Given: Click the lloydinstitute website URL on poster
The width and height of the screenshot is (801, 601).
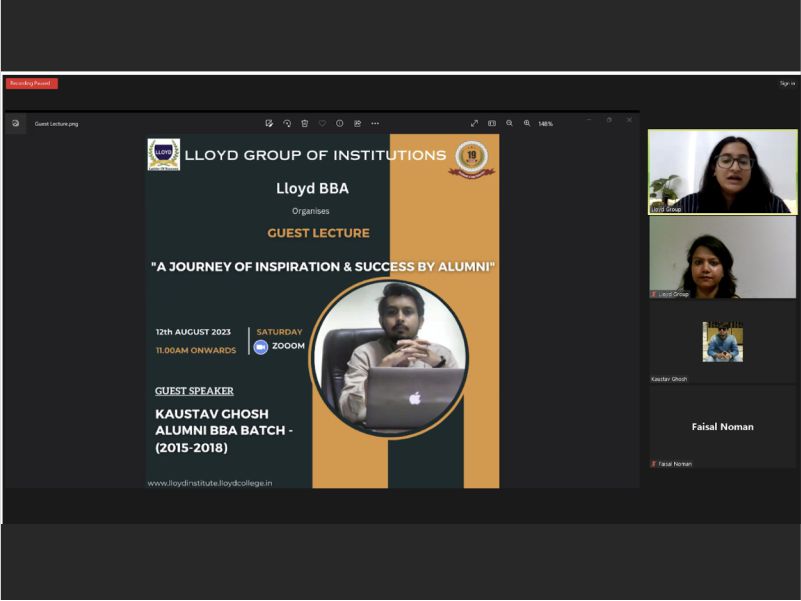Looking at the screenshot, I should click(x=209, y=483).
